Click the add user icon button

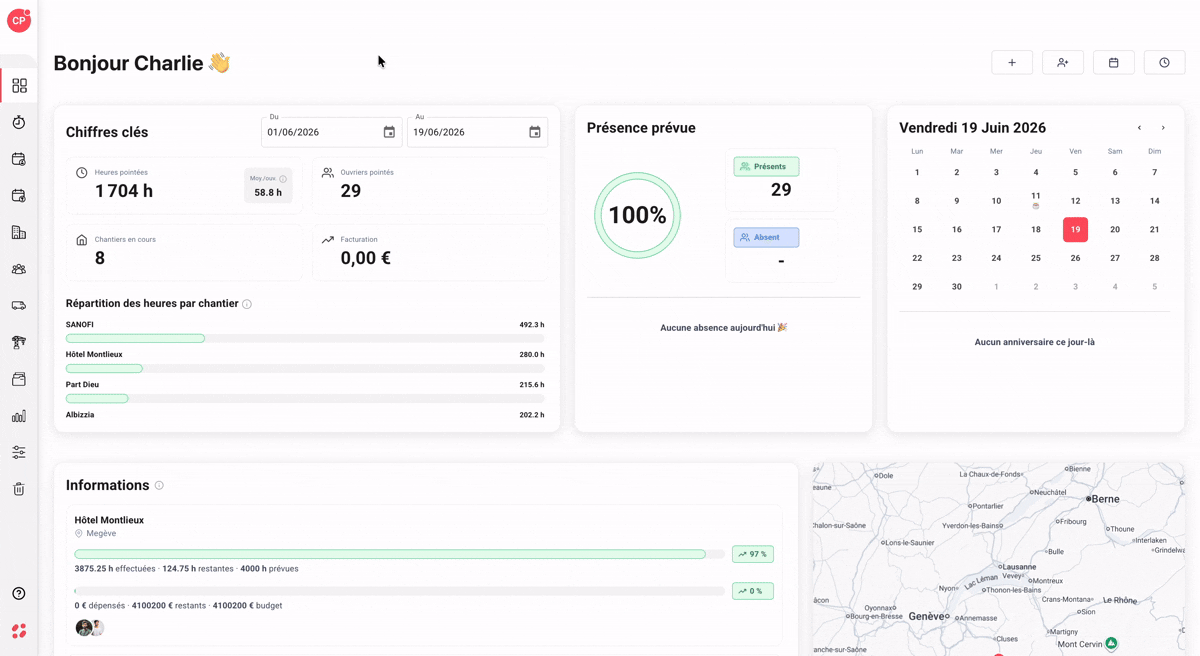pos(1063,63)
